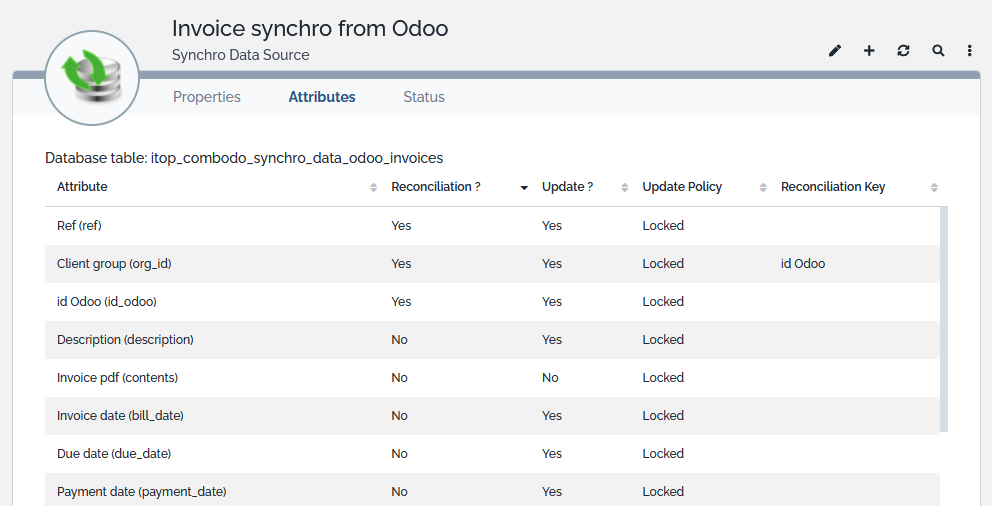Screen dimensions: 992x506
Task: Click the Synchro Data Source logo icon
Action: click(x=92, y=78)
